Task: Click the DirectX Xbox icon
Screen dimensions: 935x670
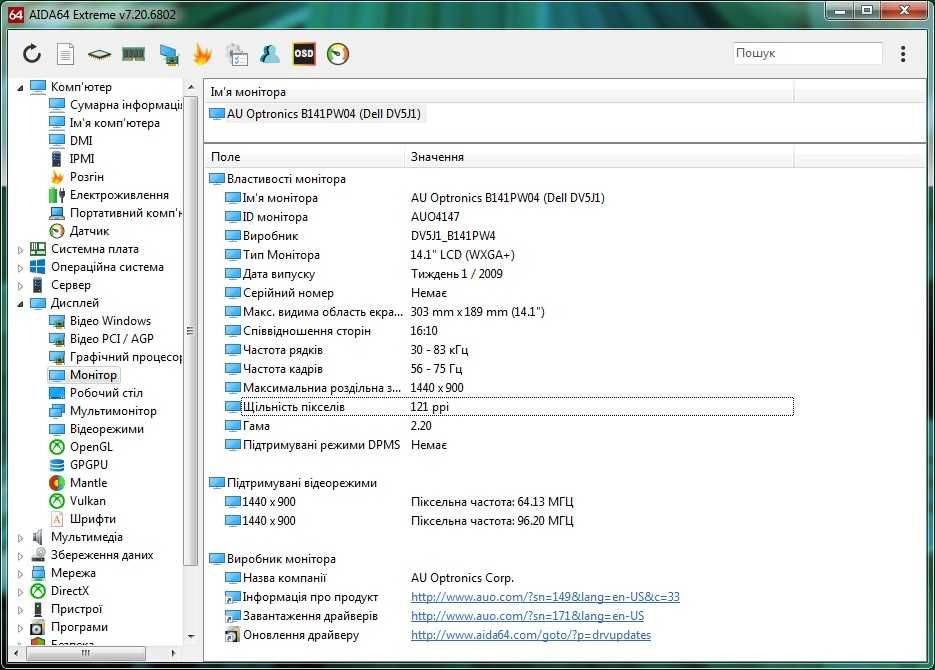Action: 38,591
